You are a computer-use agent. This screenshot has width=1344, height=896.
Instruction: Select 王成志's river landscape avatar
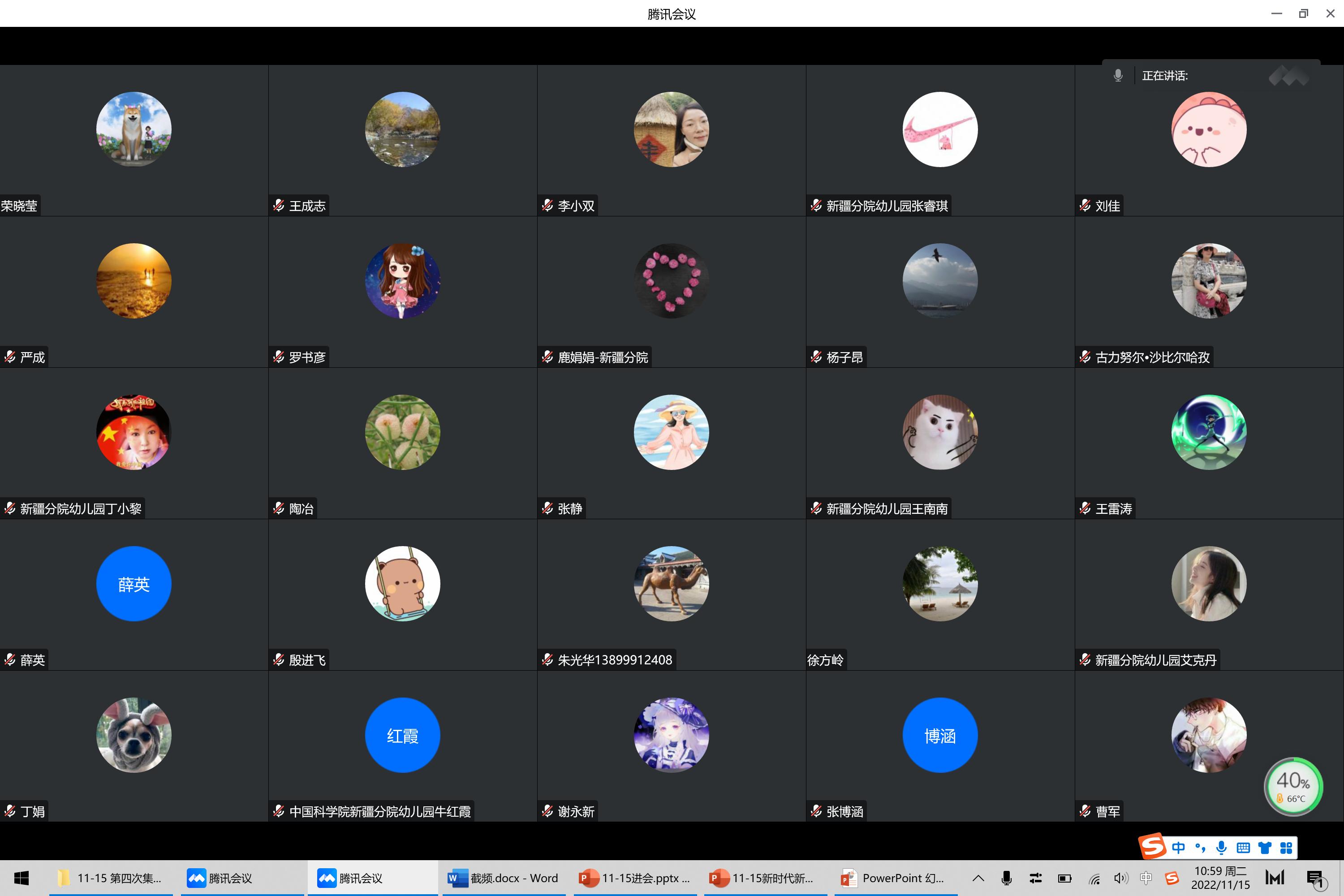click(x=402, y=129)
